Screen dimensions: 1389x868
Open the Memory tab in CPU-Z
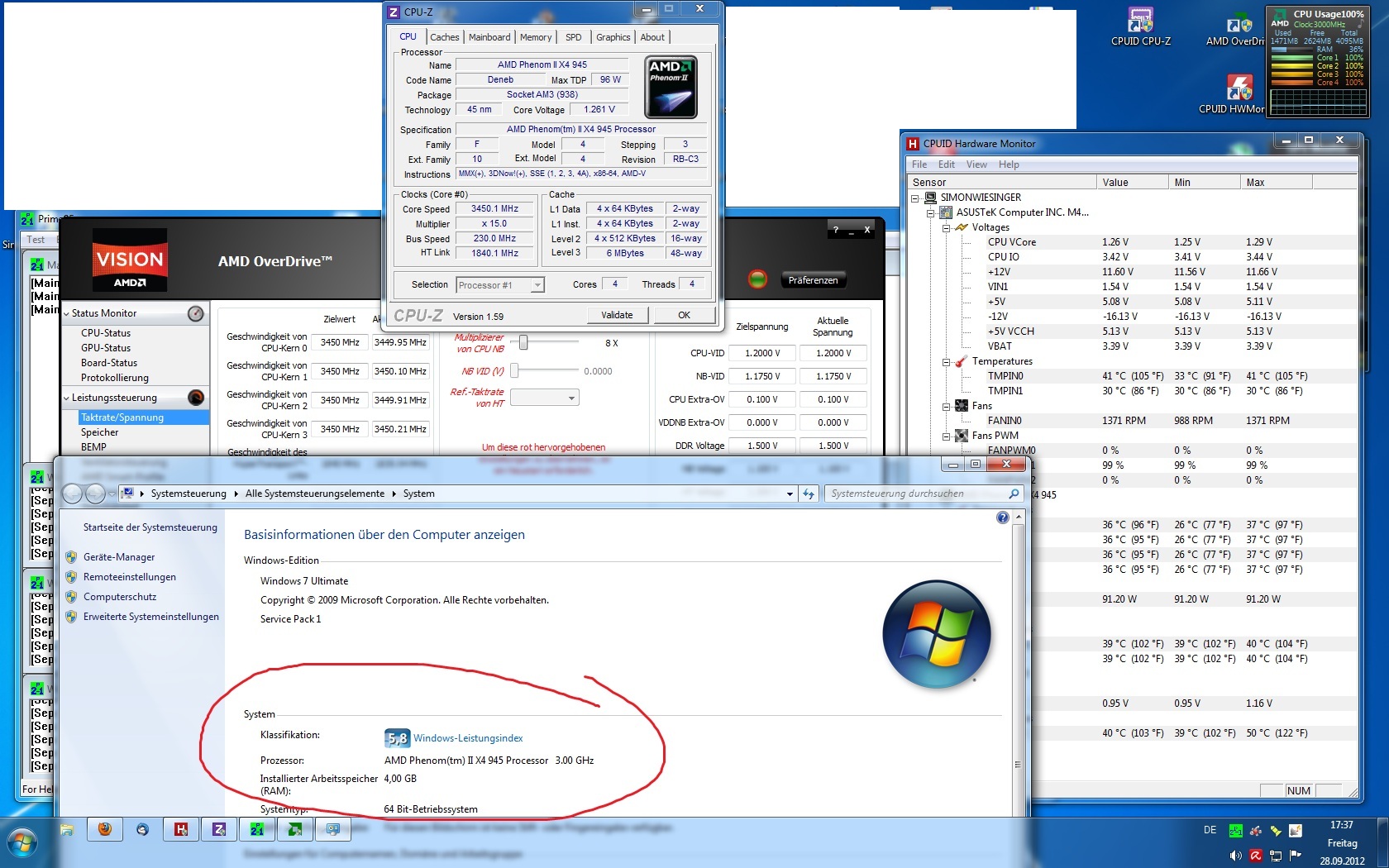tap(536, 37)
